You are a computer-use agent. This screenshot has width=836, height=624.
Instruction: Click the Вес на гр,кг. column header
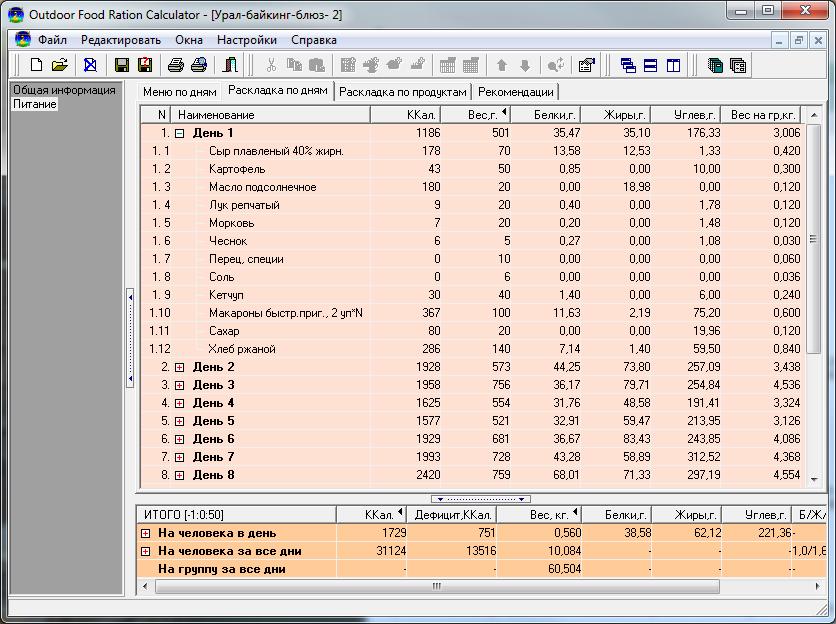pyautogui.click(x=762, y=115)
